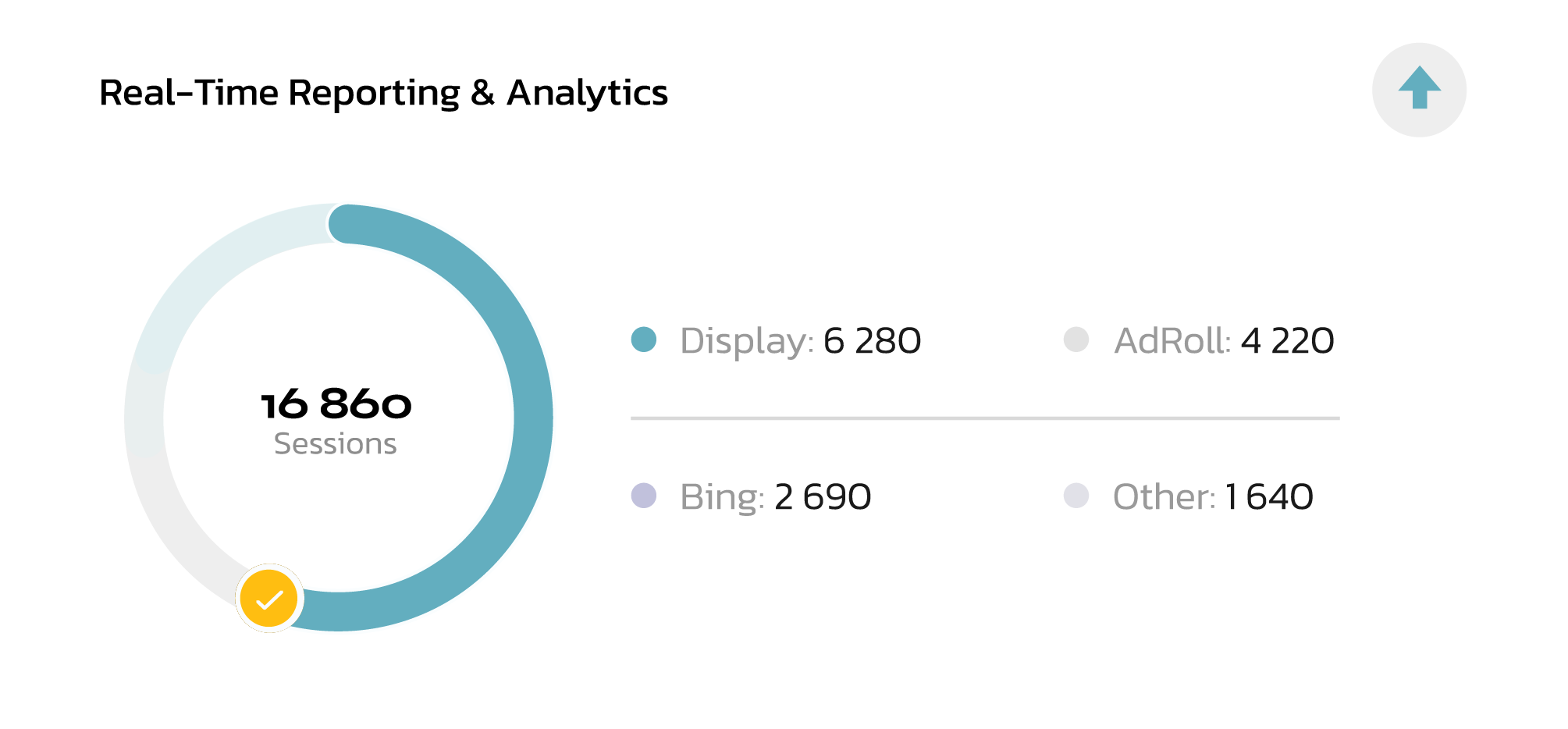Select the AdRoll legend label

[x=1172, y=341]
